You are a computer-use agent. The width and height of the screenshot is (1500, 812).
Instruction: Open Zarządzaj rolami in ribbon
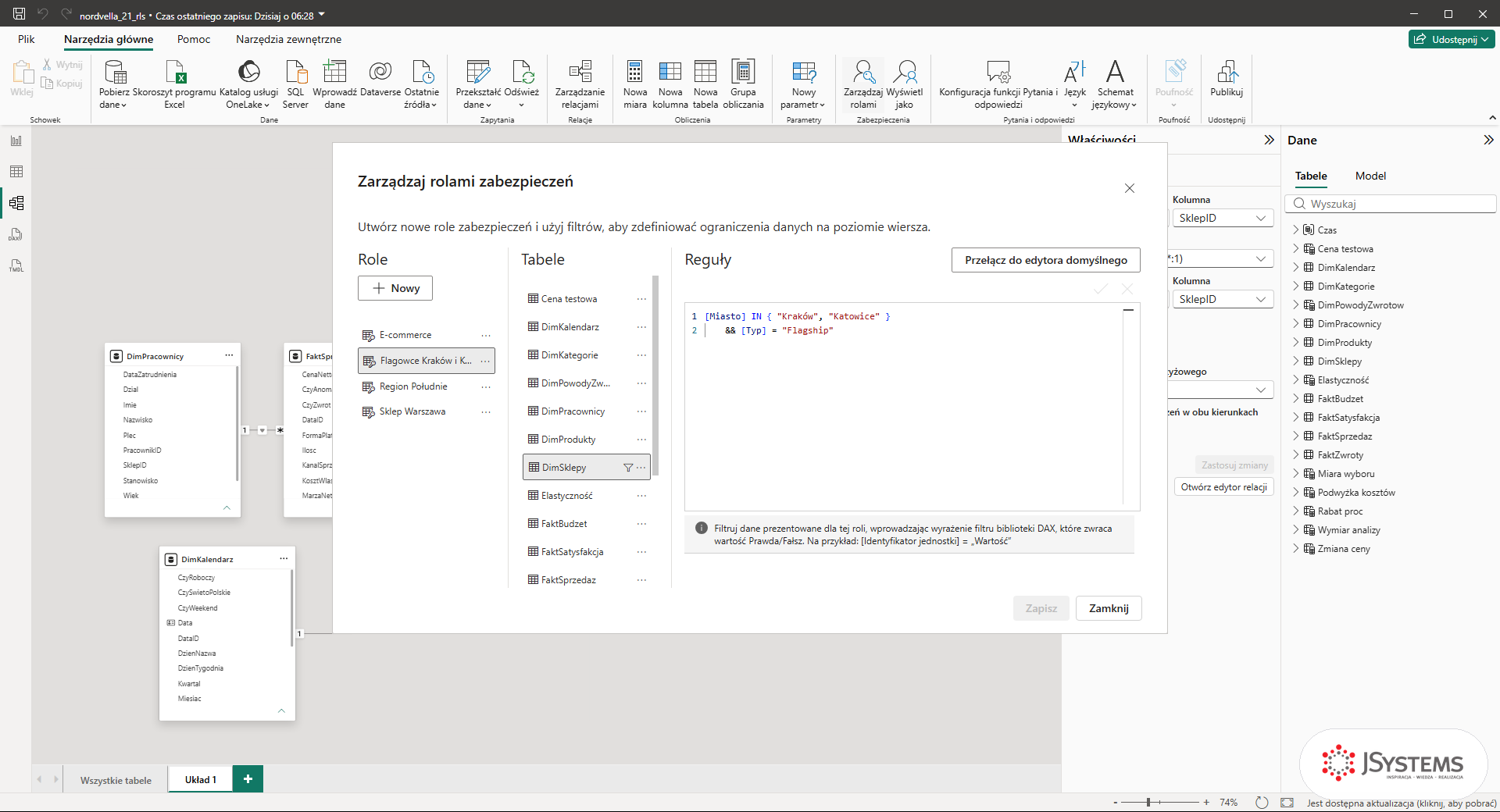pos(862,84)
